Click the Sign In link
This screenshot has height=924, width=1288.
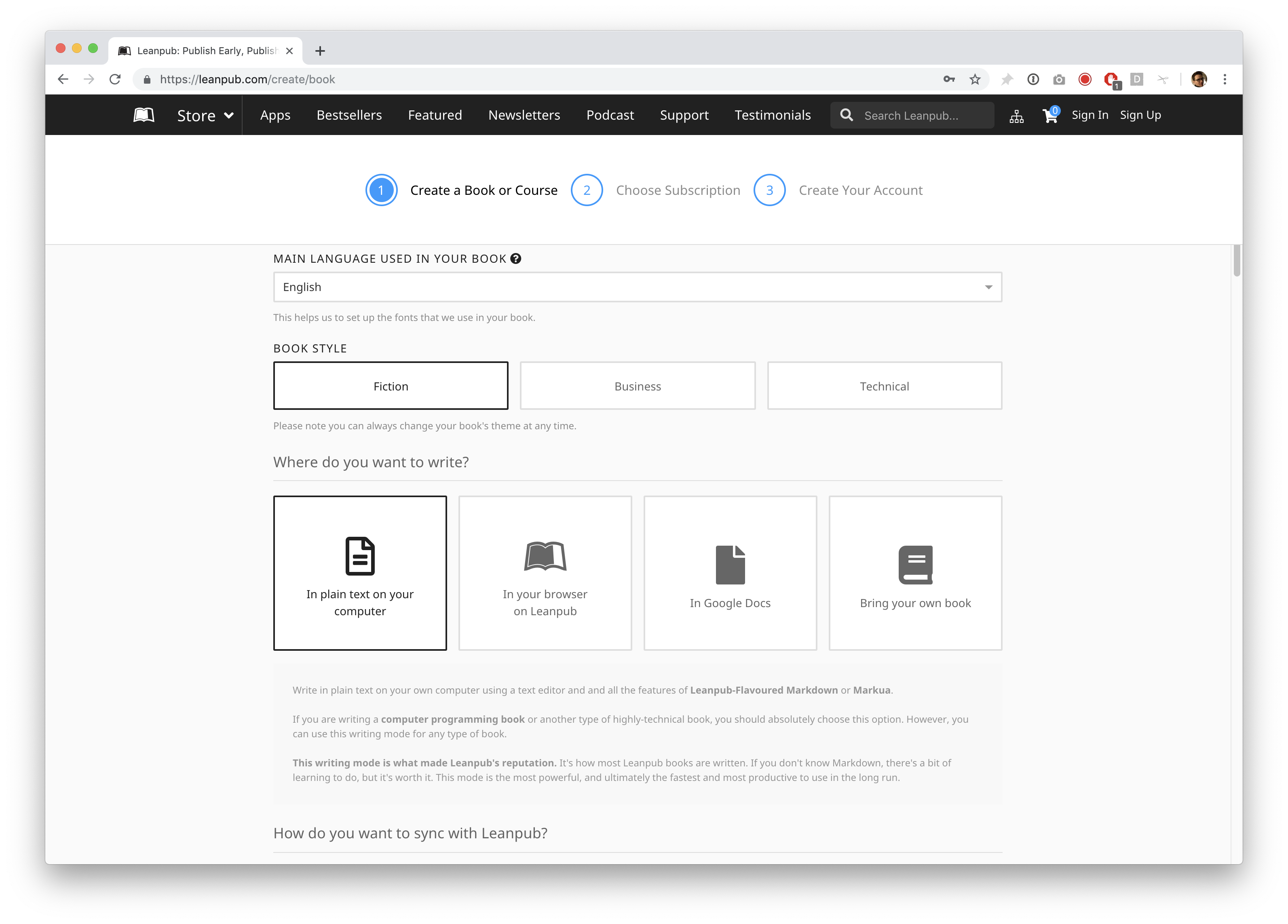pos(1090,115)
